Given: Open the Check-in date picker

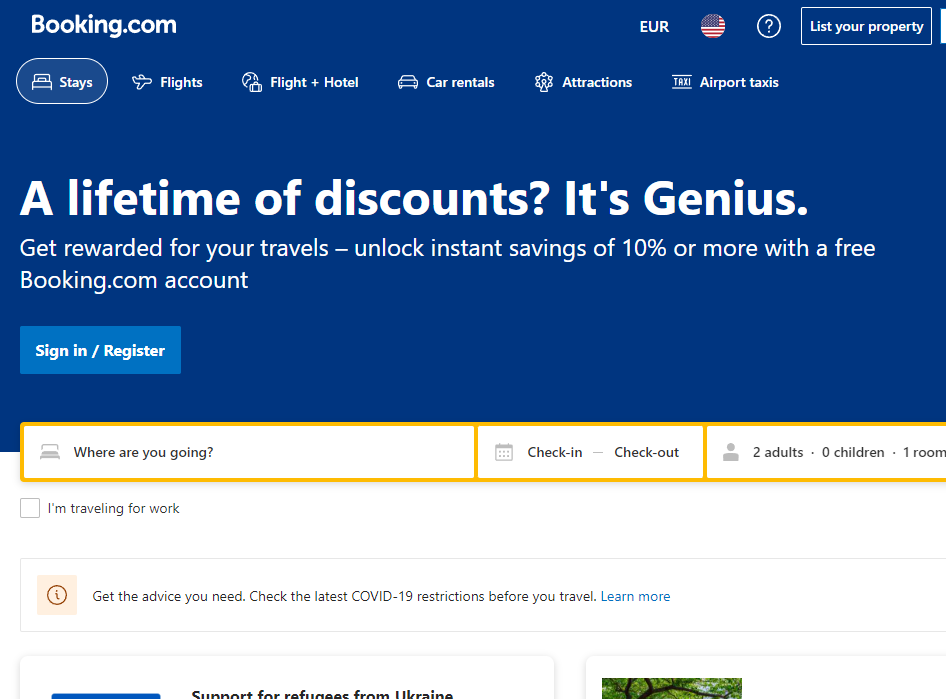Looking at the screenshot, I should pyautogui.click(x=555, y=452).
